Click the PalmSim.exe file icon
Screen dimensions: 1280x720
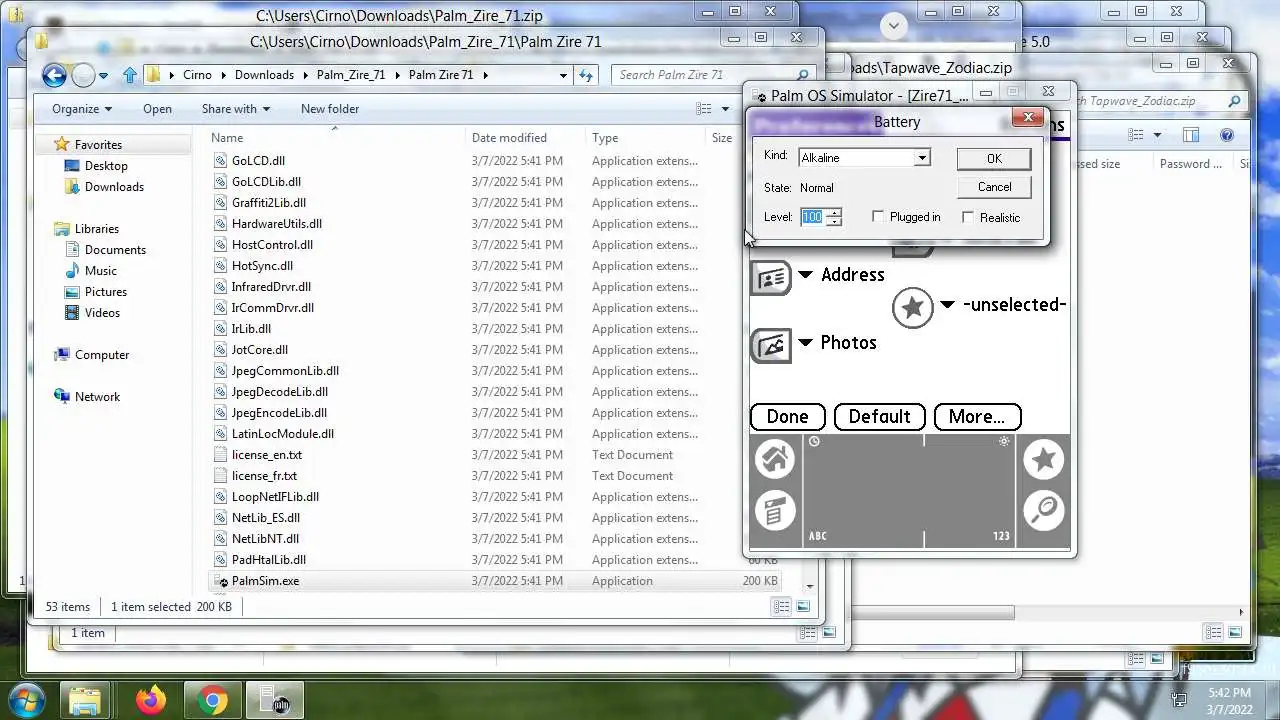tap(222, 581)
